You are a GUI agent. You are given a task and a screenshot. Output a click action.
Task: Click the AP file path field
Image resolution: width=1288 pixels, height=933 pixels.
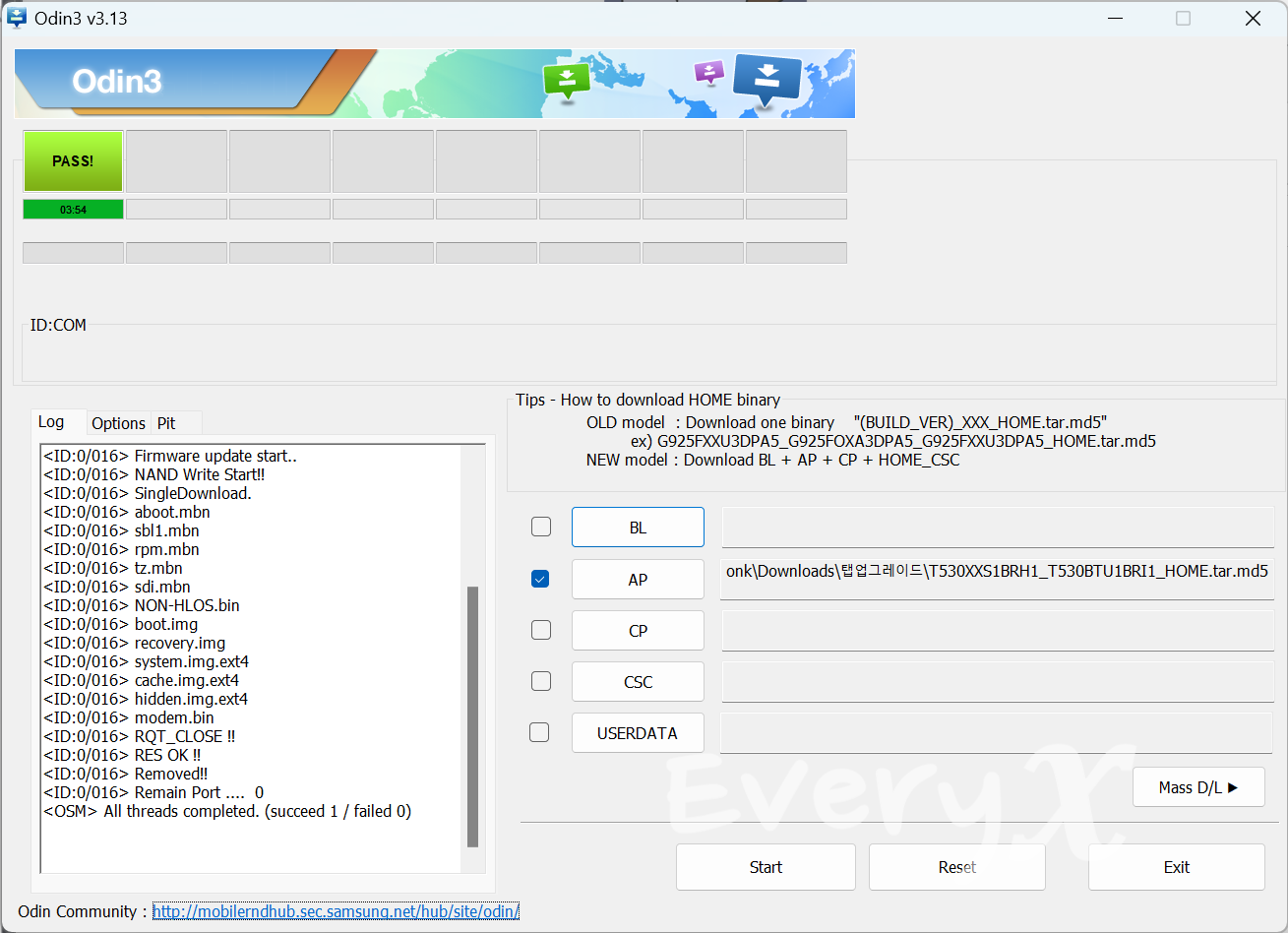[998, 579]
